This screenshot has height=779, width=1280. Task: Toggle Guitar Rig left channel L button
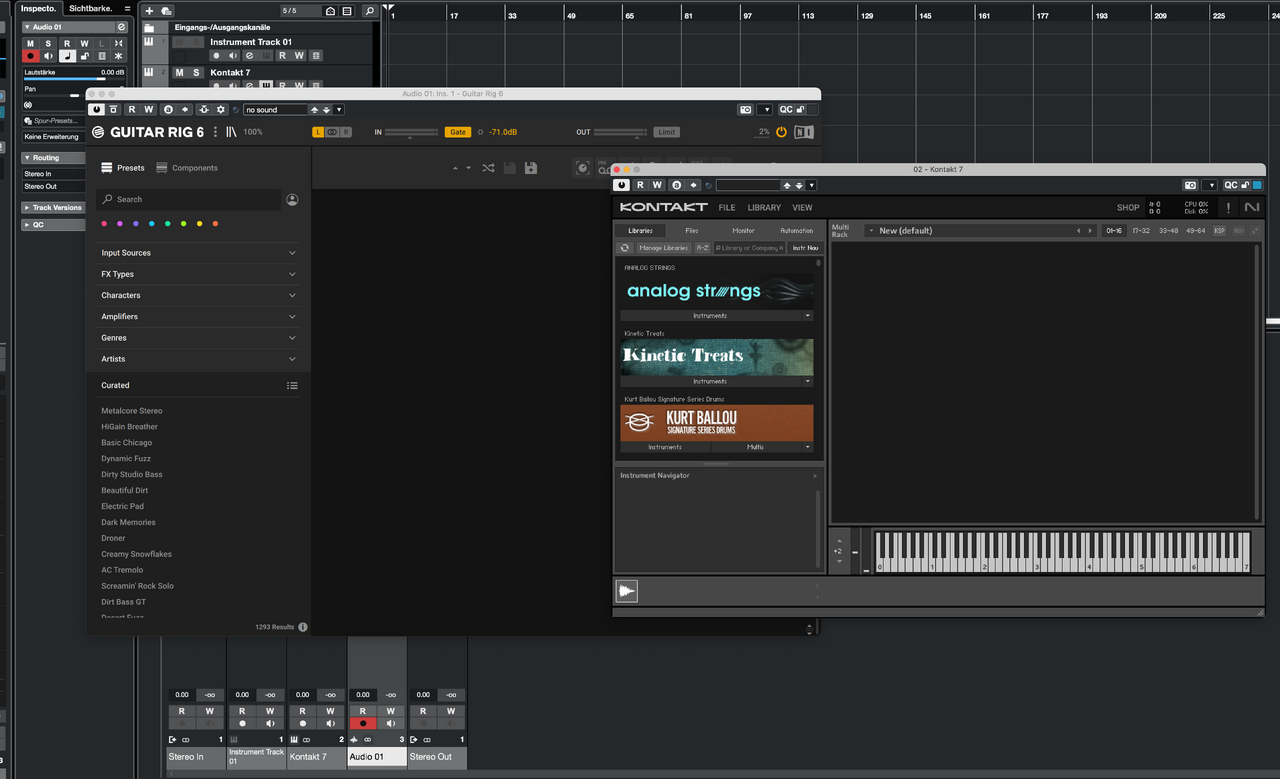click(318, 132)
